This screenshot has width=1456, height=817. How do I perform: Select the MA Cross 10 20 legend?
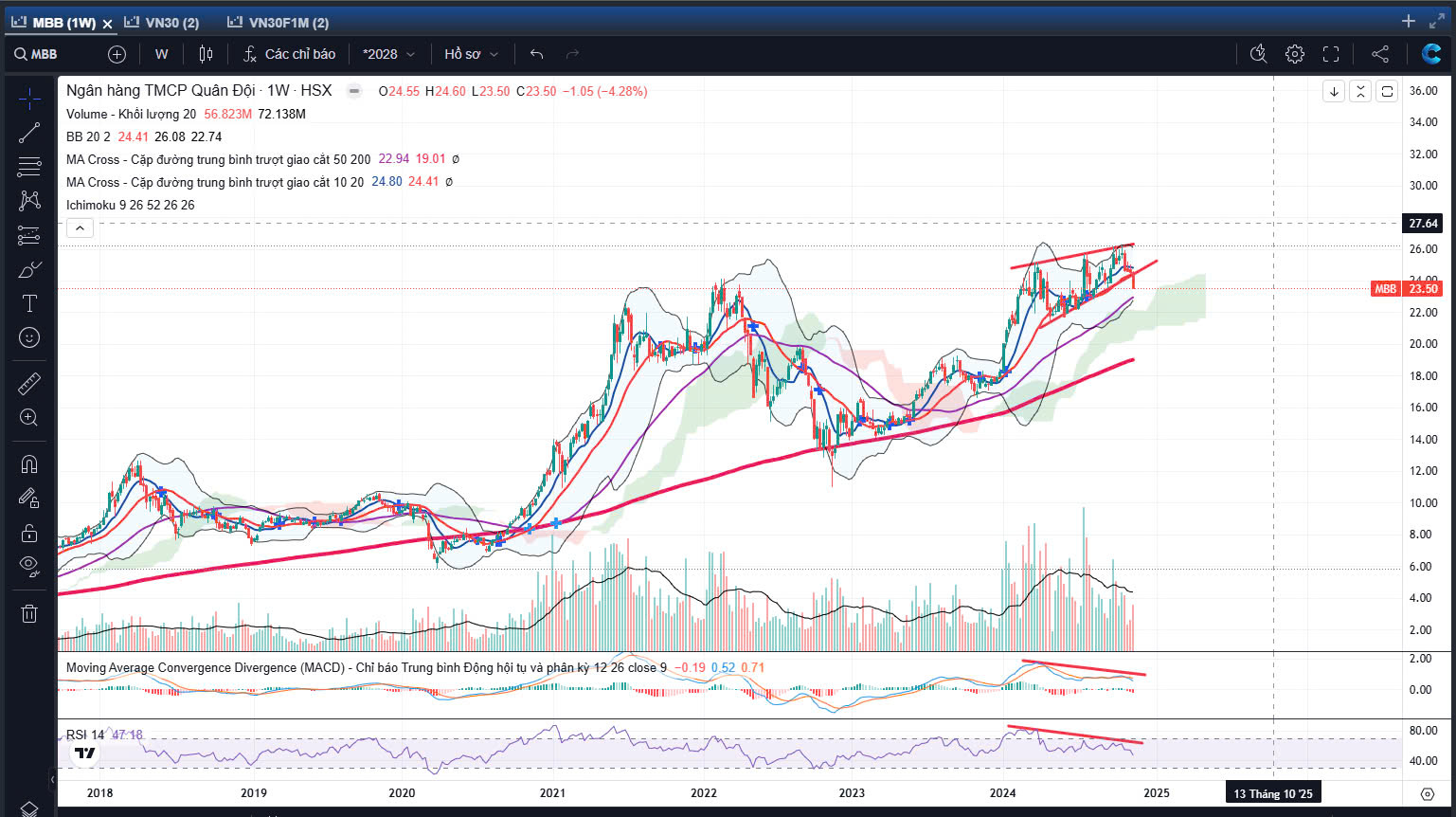(x=215, y=182)
